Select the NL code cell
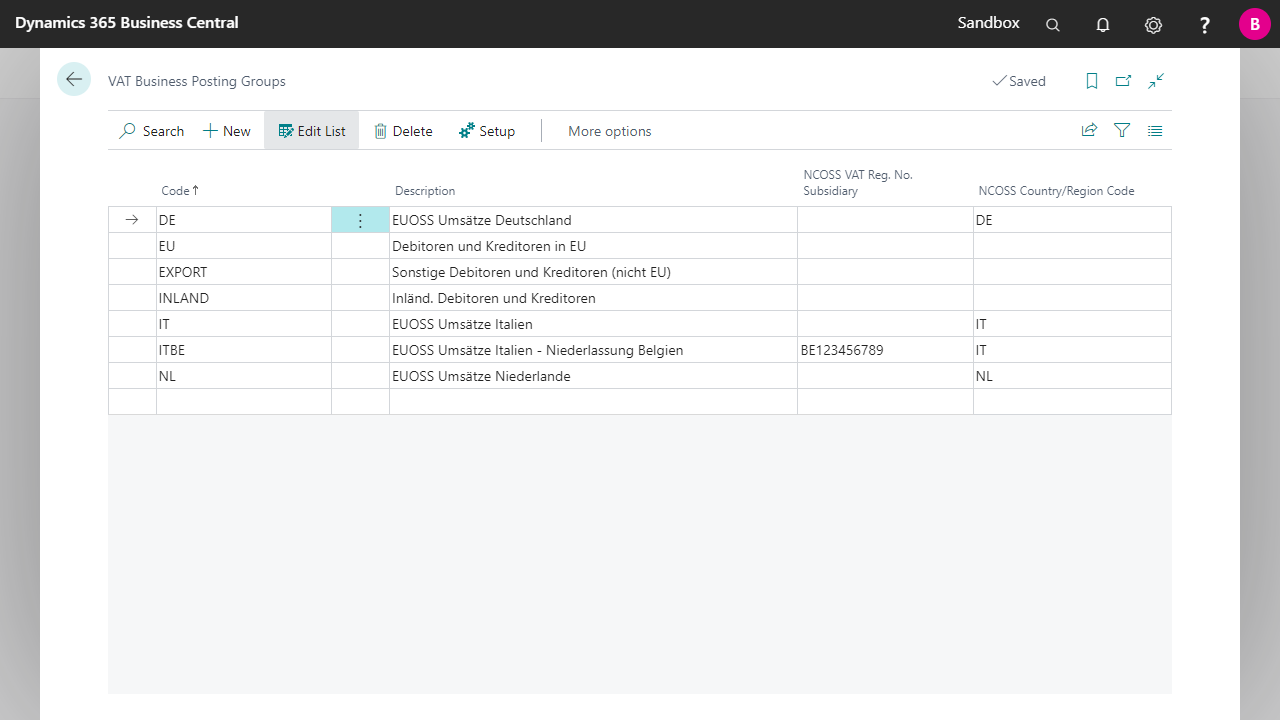Screen dimensions: 1280x720 pos(244,376)
